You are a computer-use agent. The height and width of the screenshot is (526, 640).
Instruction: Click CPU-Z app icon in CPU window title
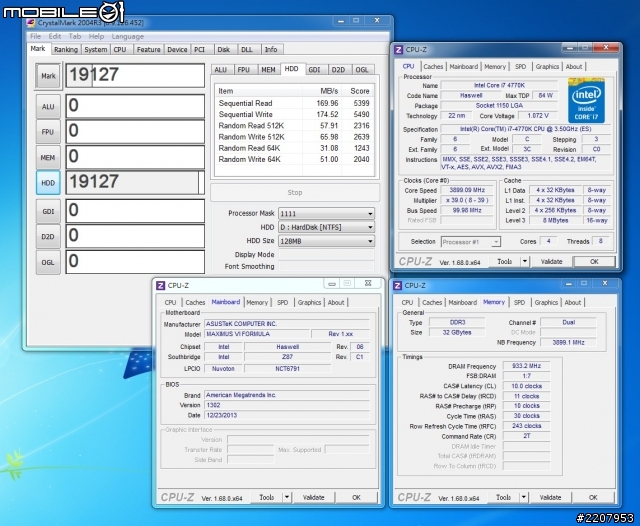coord(399,50)
